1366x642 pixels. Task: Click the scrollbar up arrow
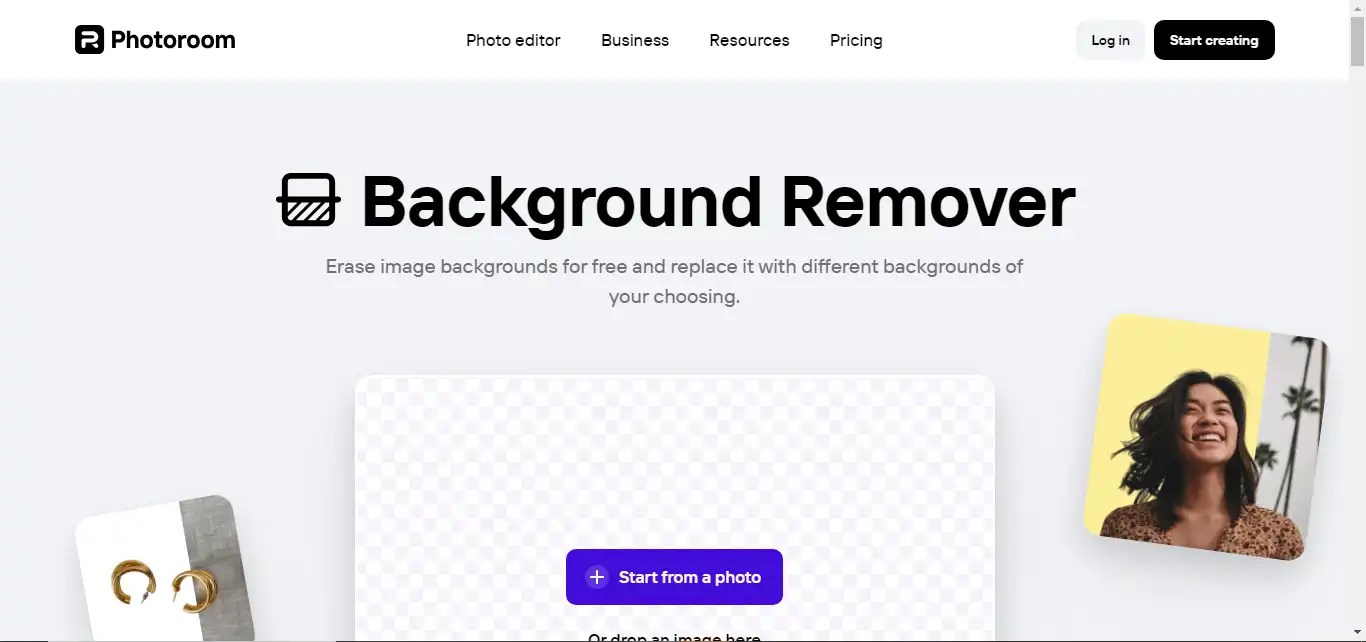[1357, 8]
